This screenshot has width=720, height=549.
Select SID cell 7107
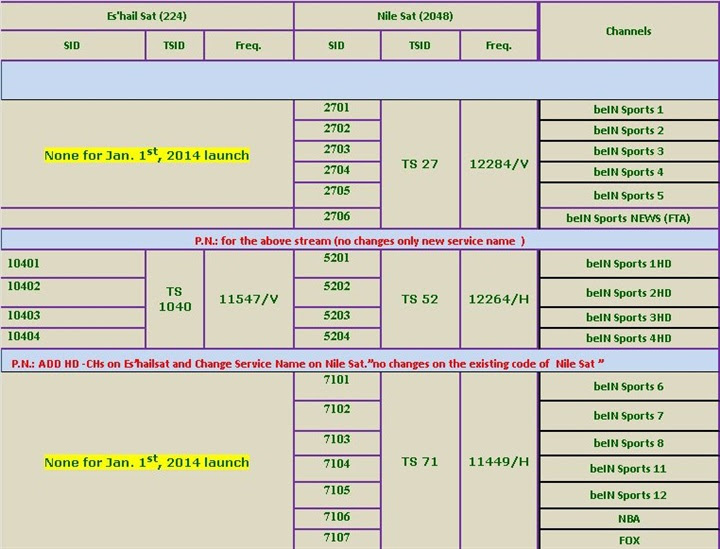(x=337, y=539)
